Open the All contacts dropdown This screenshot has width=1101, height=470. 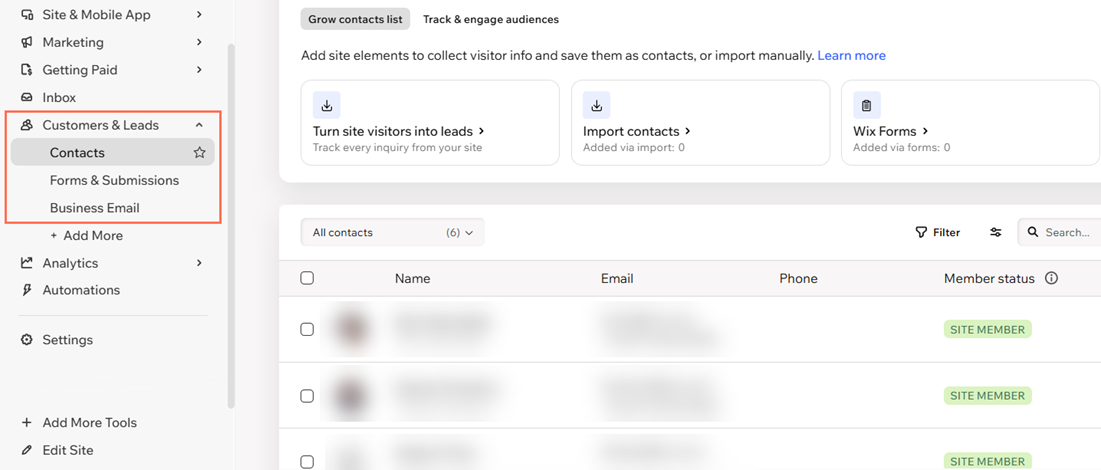click(393, 233)
